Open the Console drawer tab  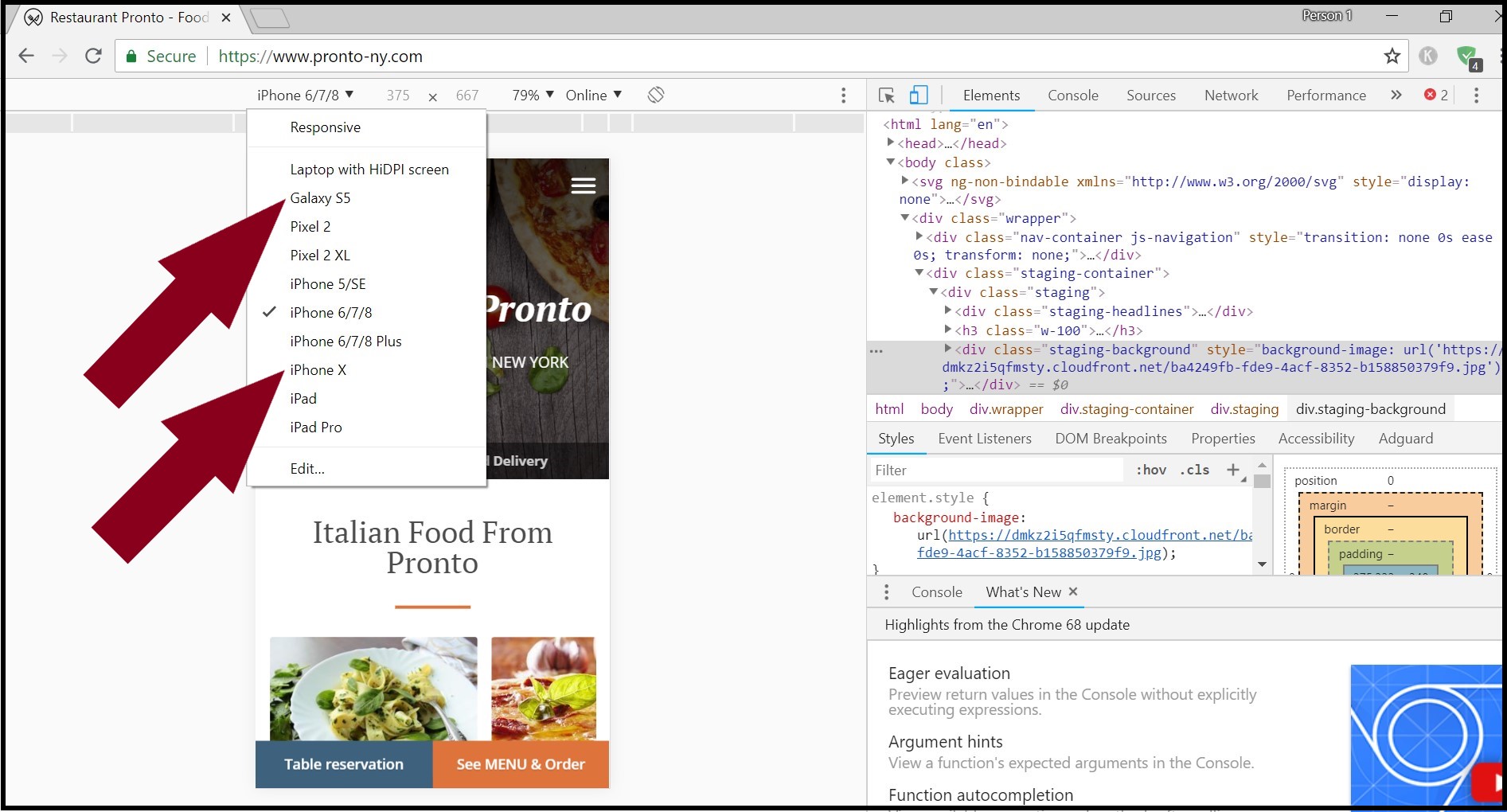pos(936,592)
